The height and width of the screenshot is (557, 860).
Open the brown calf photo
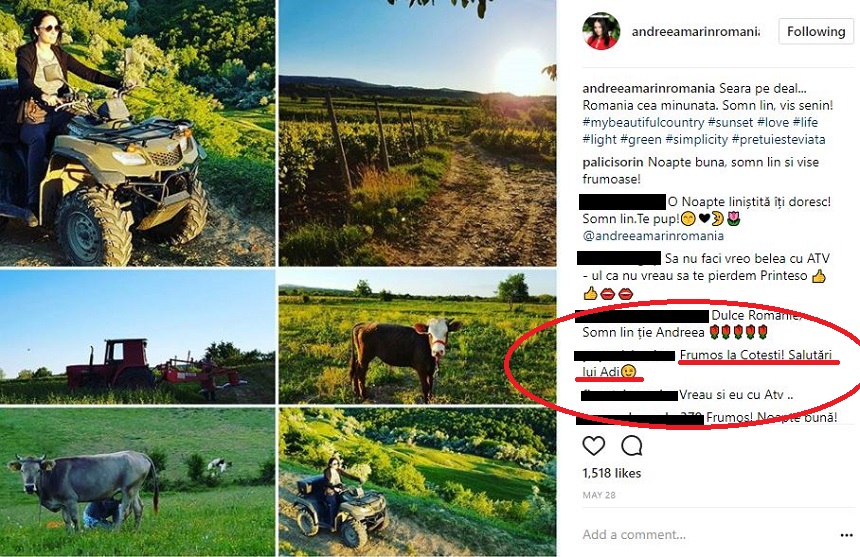(417, 336)
